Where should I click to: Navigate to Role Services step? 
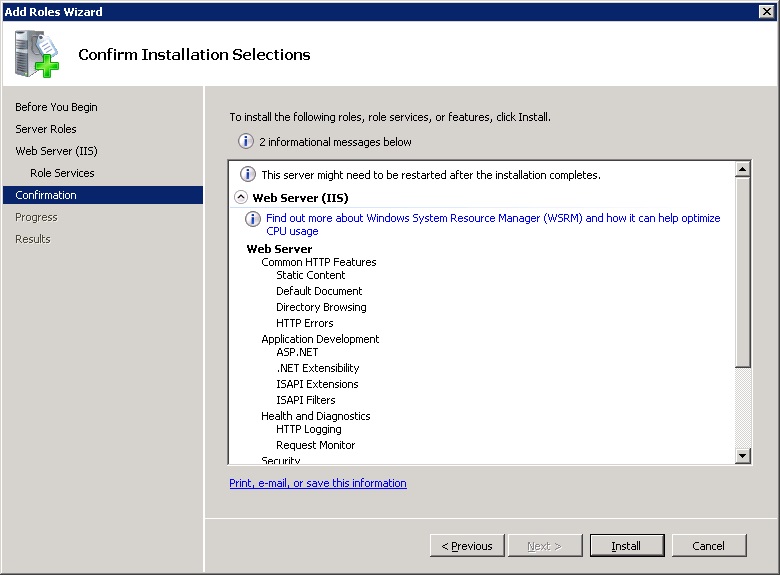pyautogui.click(x=62, y=173)
